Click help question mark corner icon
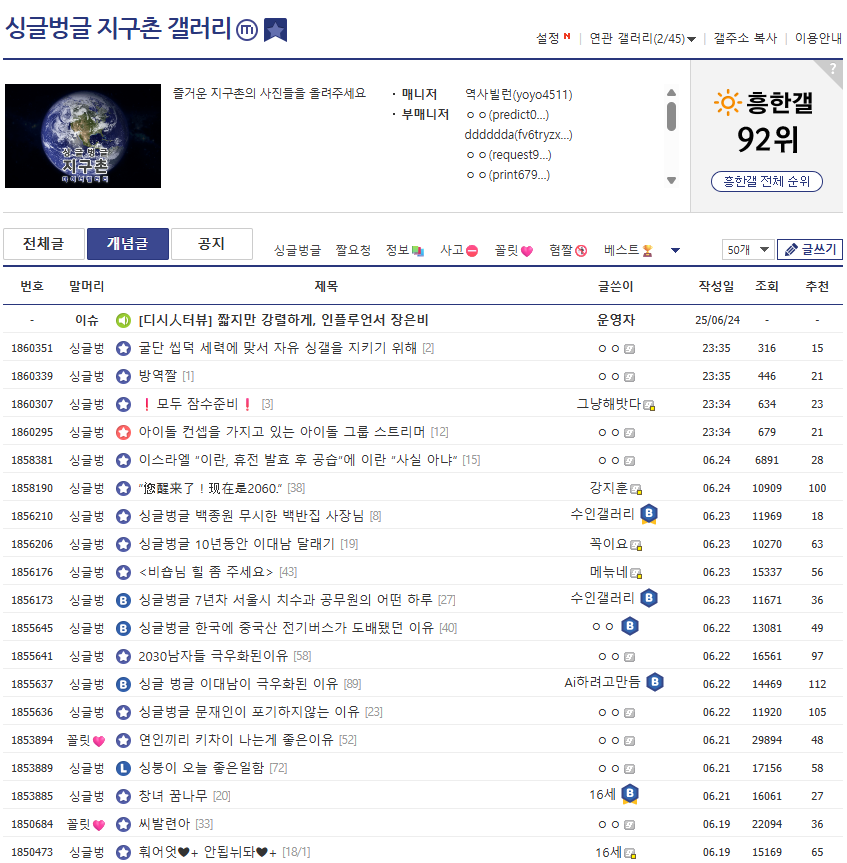Viewport: 847px width, 863px height. [x=833, y=69]
